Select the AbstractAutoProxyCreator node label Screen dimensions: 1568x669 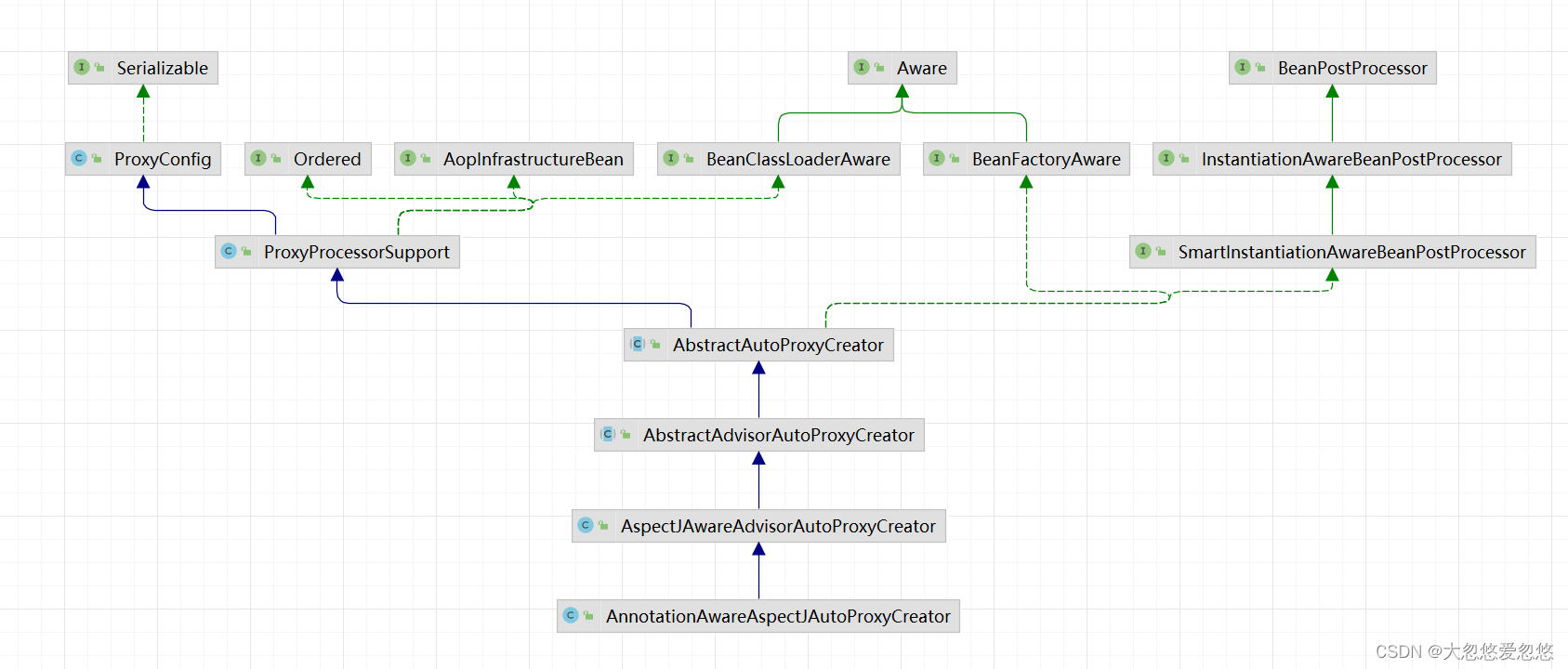click(x=779, y=345)
